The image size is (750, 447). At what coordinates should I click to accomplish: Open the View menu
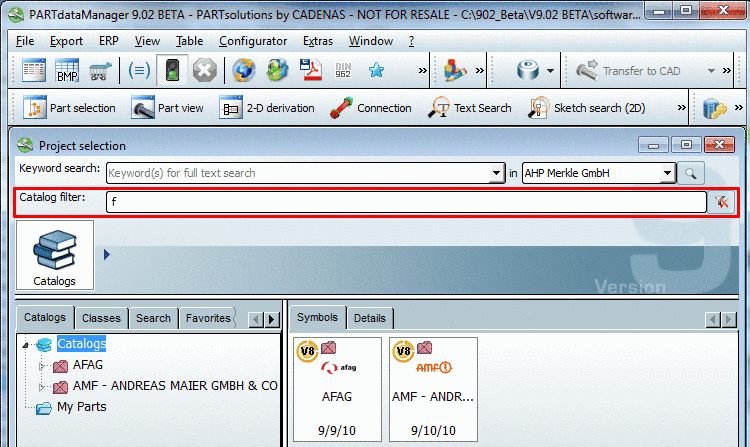point(147,41)
